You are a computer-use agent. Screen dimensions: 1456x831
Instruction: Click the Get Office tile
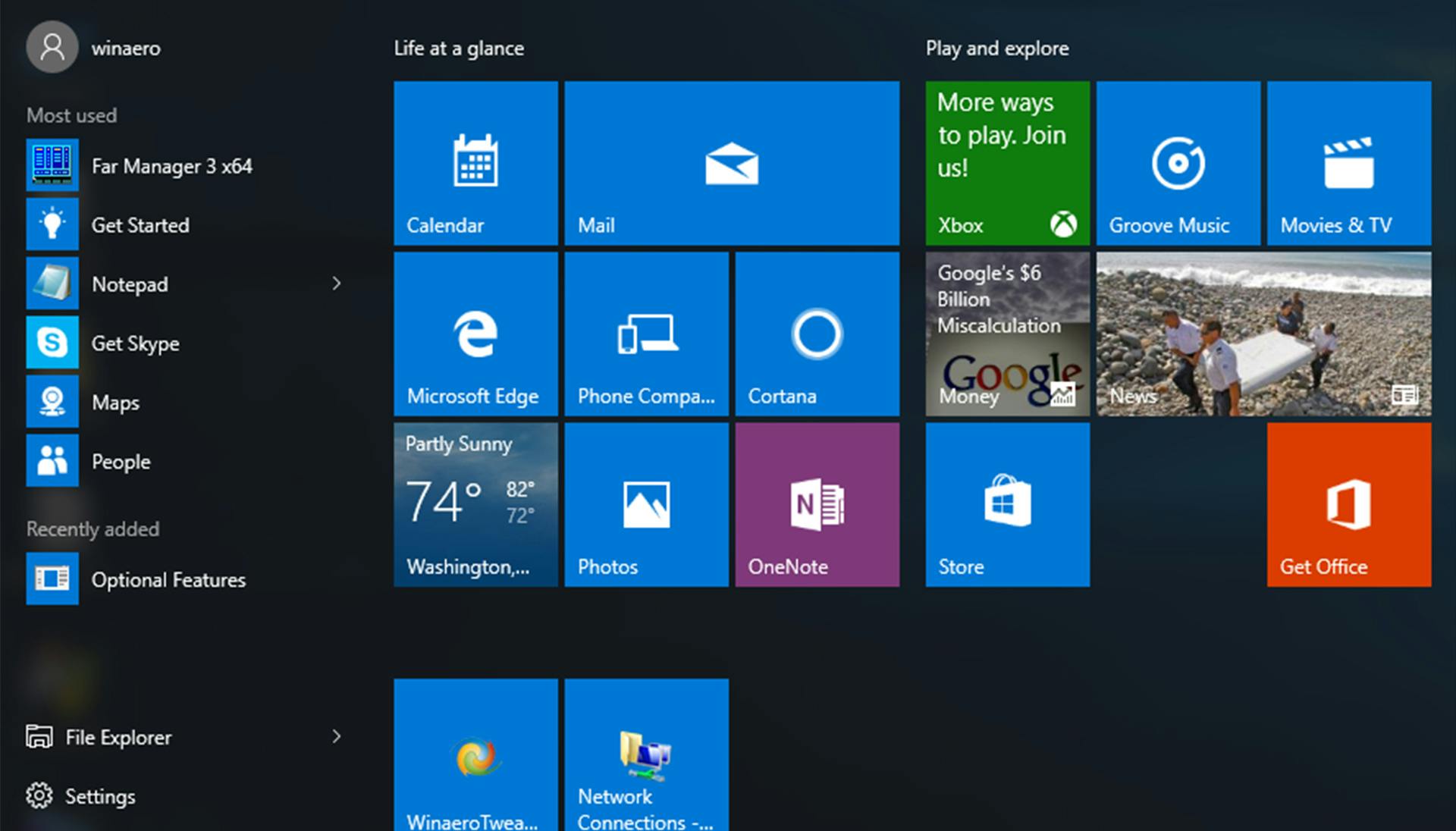click(x=1348, y=504)
